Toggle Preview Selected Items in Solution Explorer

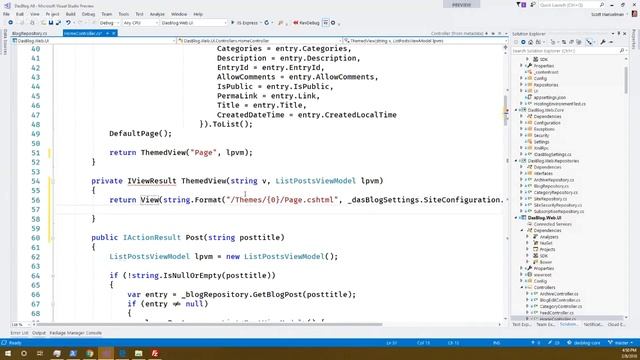click(x=611, y=42)
